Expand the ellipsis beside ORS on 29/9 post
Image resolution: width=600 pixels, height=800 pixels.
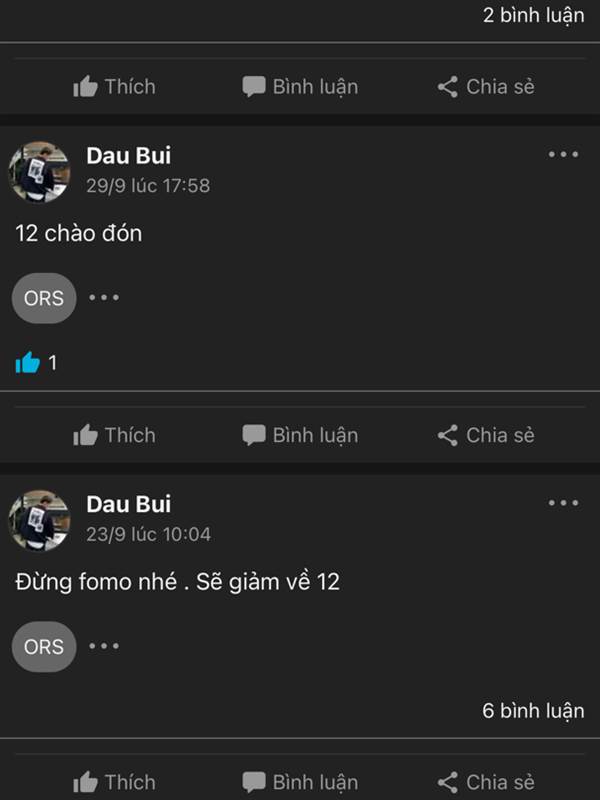104,298
